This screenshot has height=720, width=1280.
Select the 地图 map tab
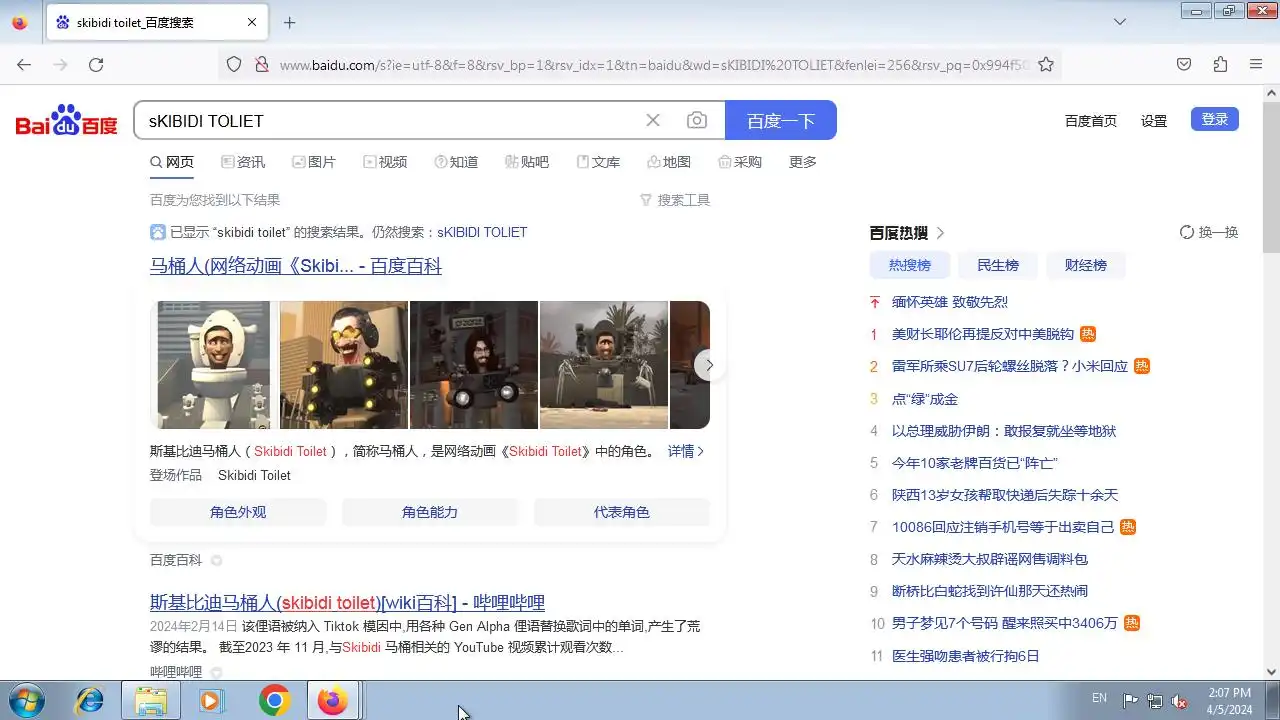(x=669, y=162)
